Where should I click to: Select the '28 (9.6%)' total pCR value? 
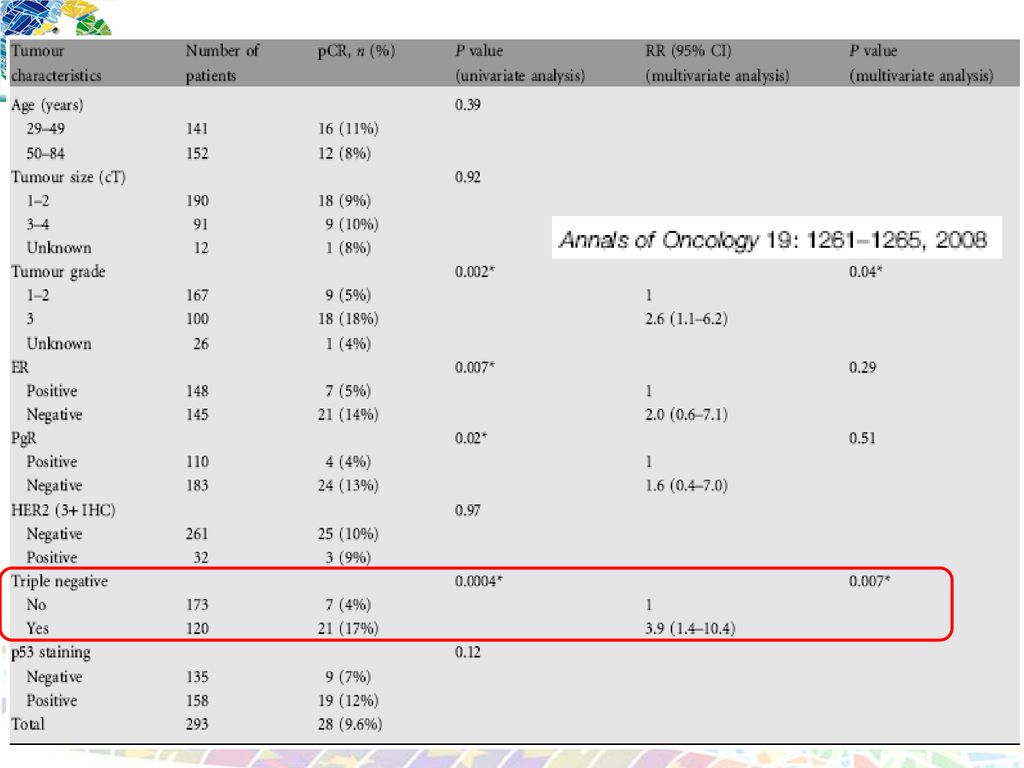pyautogui.click(x=350, y=724)
